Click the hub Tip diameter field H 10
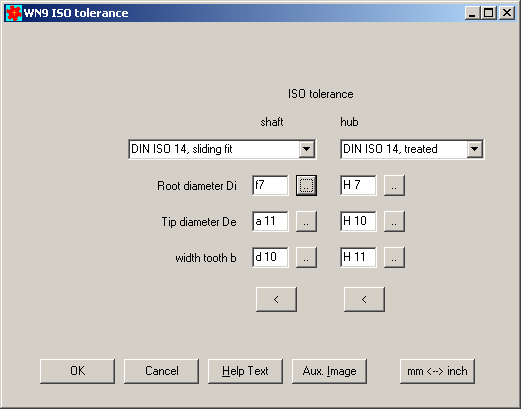 [358, 221]
